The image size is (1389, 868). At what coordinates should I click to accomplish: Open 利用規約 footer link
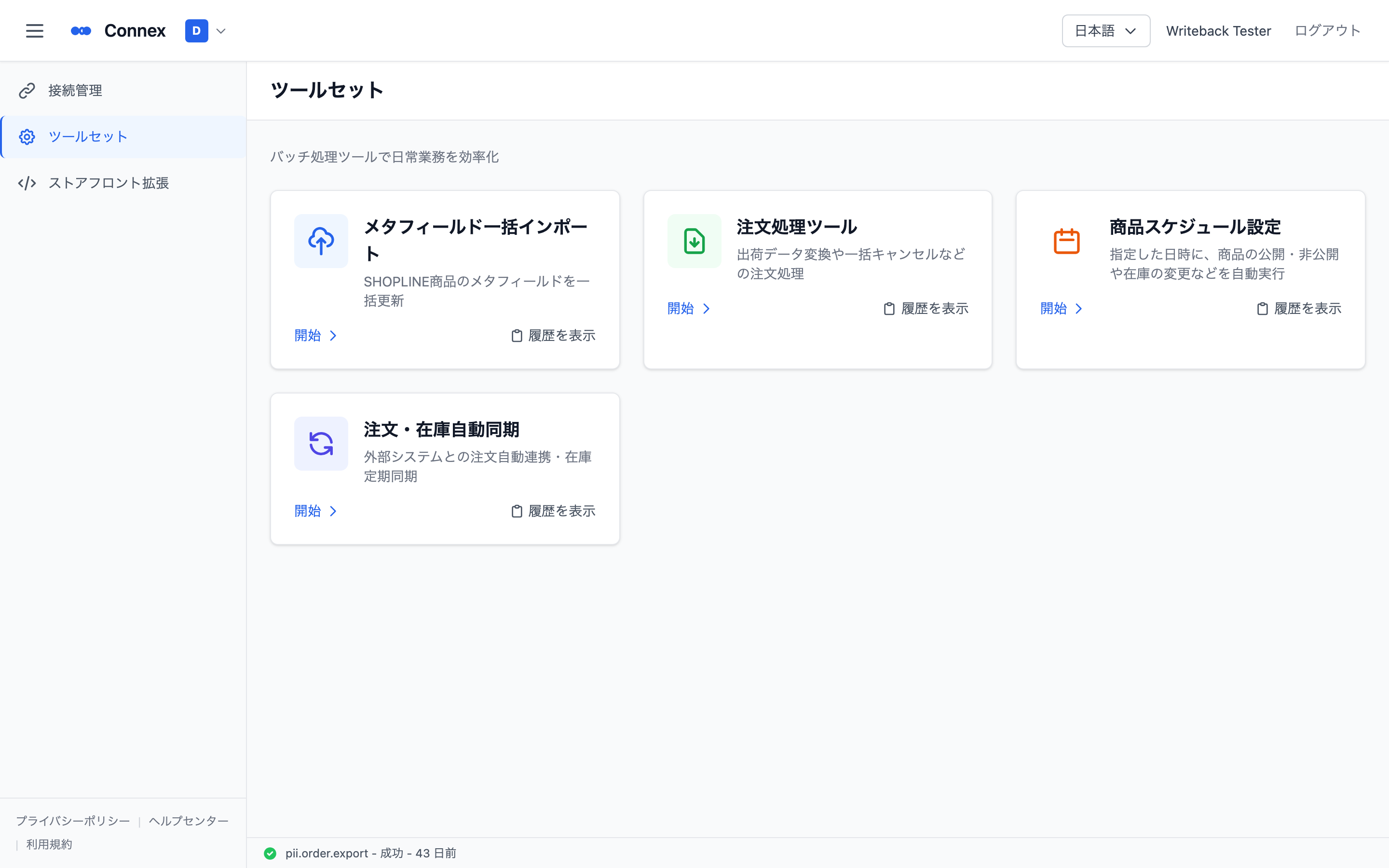pyautogui.click(x=49, y=844)
